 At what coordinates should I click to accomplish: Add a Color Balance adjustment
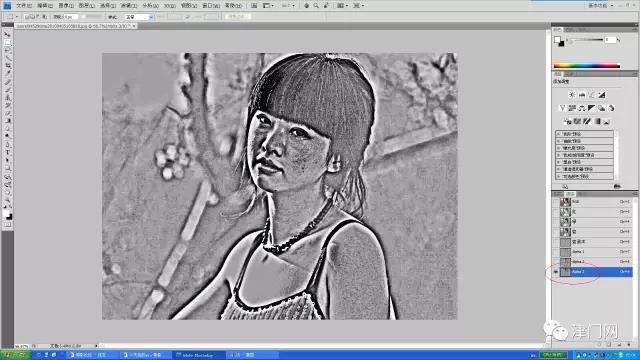click(582, 108)
